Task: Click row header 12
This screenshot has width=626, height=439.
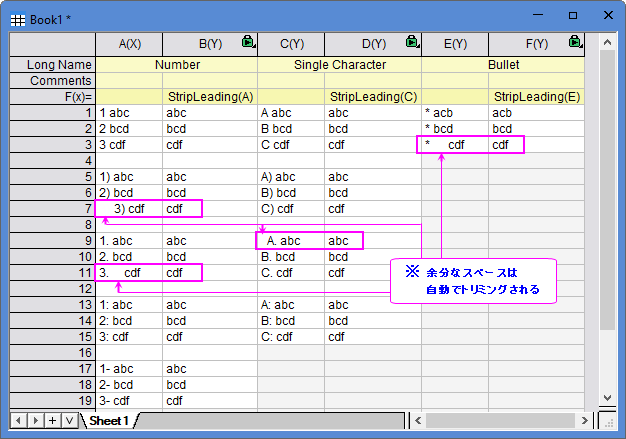Action: (53, 289)
